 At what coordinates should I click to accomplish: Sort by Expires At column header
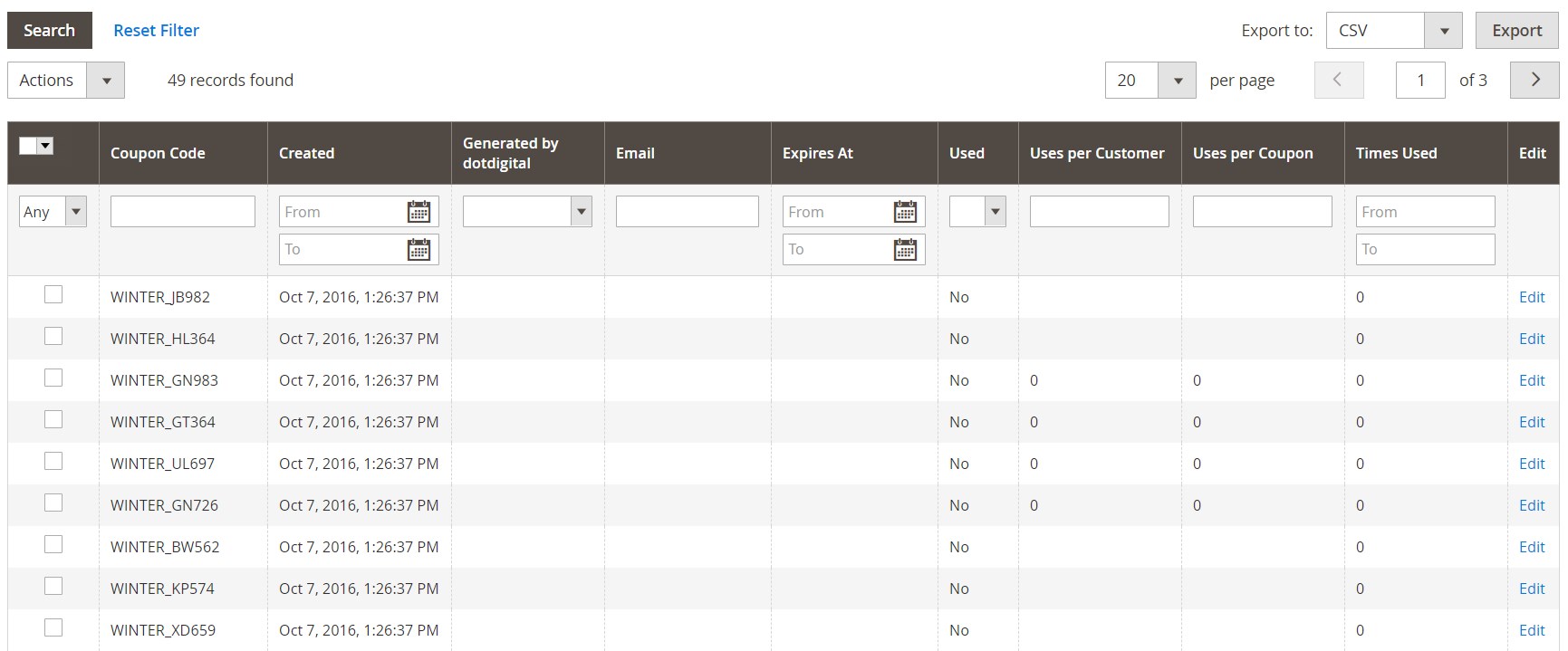(x=818, y=153)
